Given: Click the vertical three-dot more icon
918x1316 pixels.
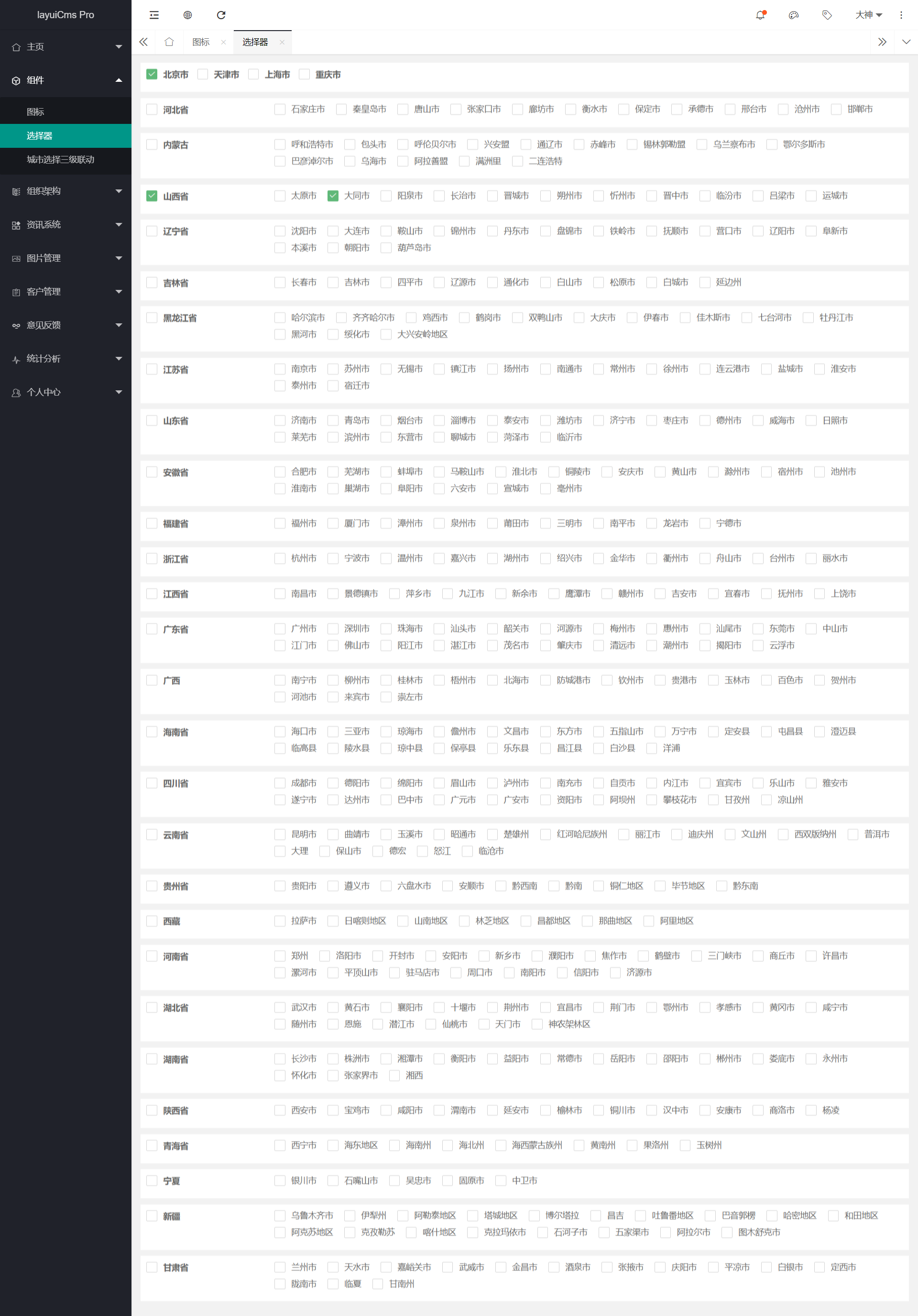Looking at the screenshot, I should [x=901, y=15].
